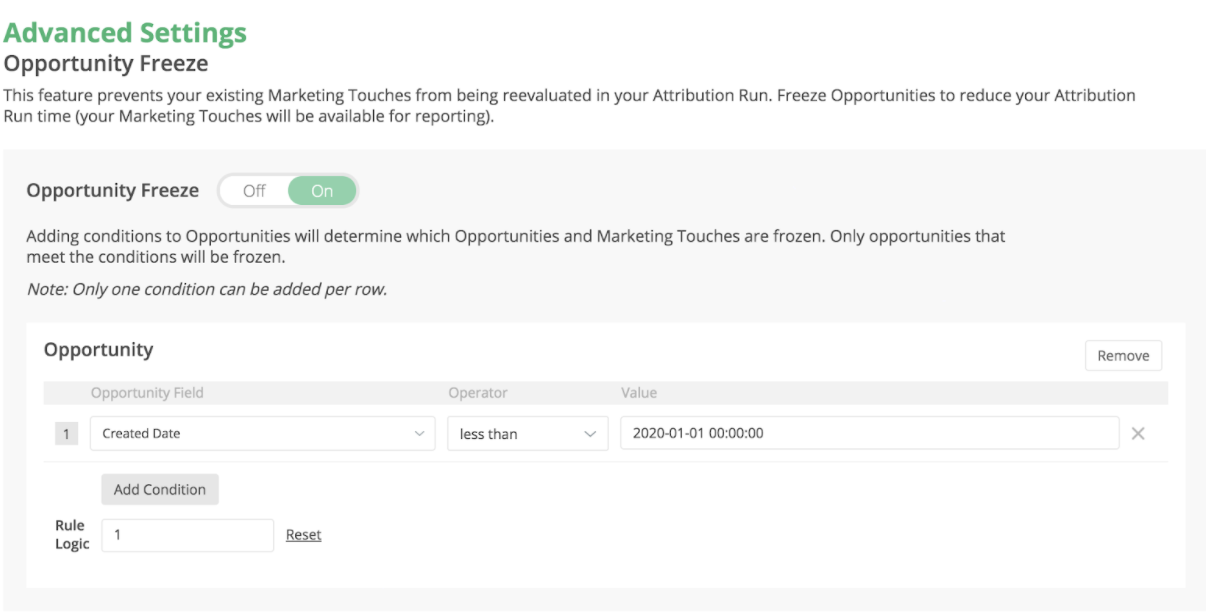The image size is (1206, 612).
Task: Click the Value field showing 2020-01-01 00:00:00
Action: tap(868, 434)
